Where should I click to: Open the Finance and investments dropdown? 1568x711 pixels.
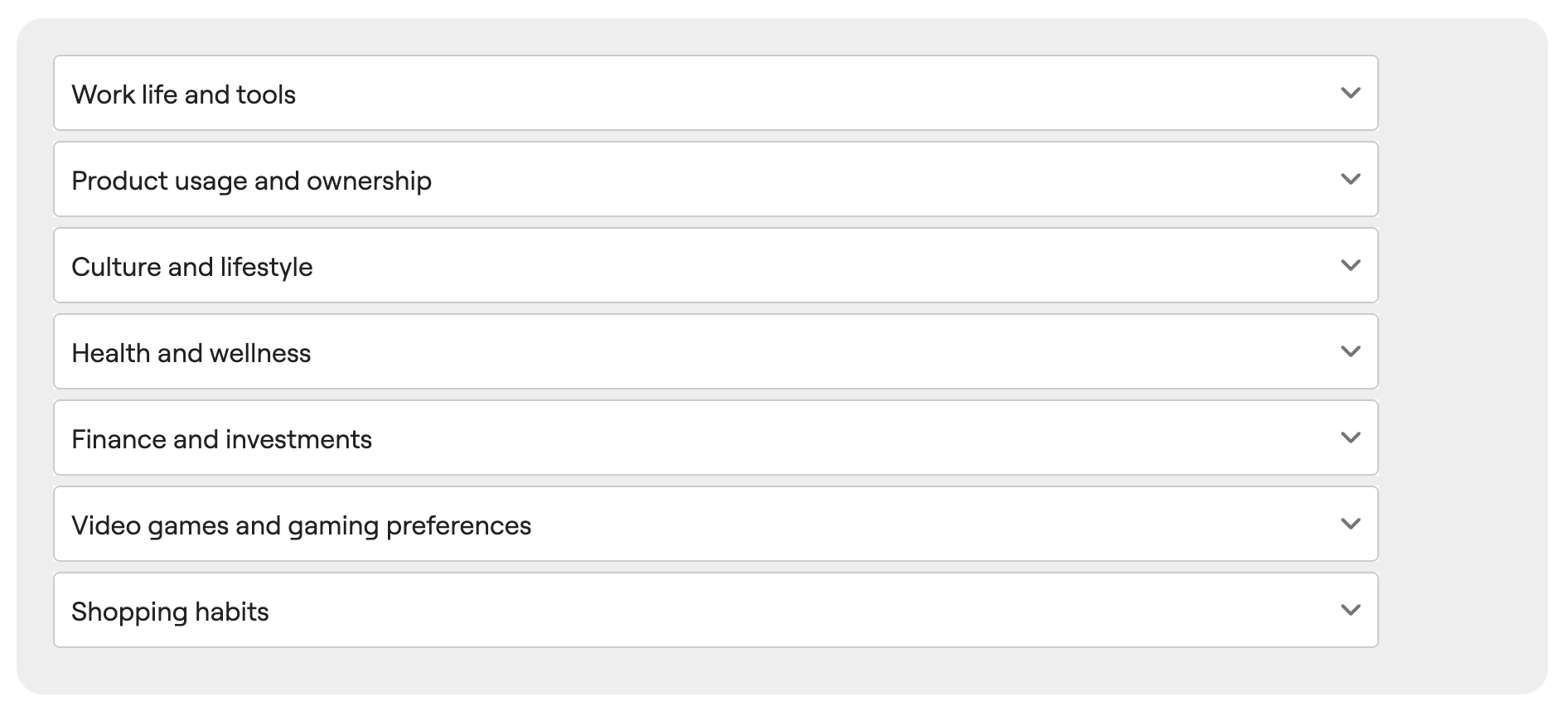pos(715,438)
